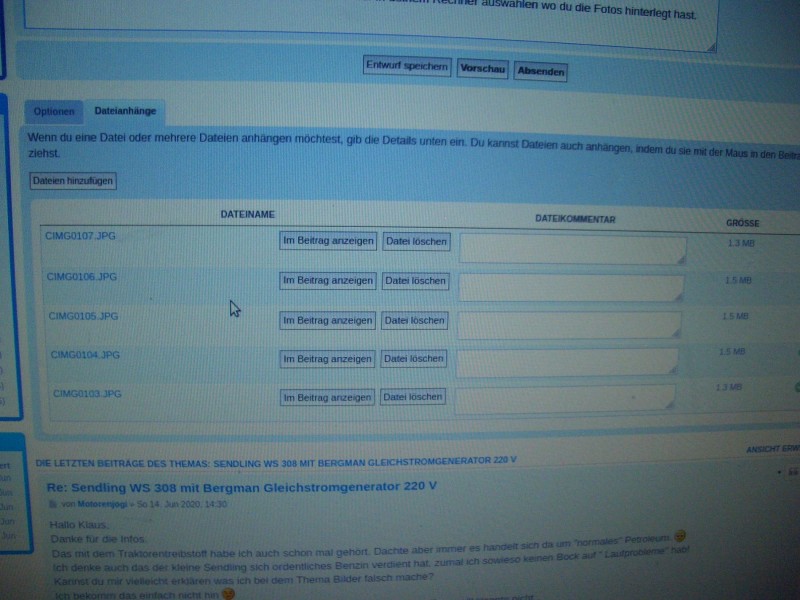Click Im Beitrag anzeigen for CIMG0105.JPG
The height and width of the screenshot is (600, 800).
pos(327,320)
